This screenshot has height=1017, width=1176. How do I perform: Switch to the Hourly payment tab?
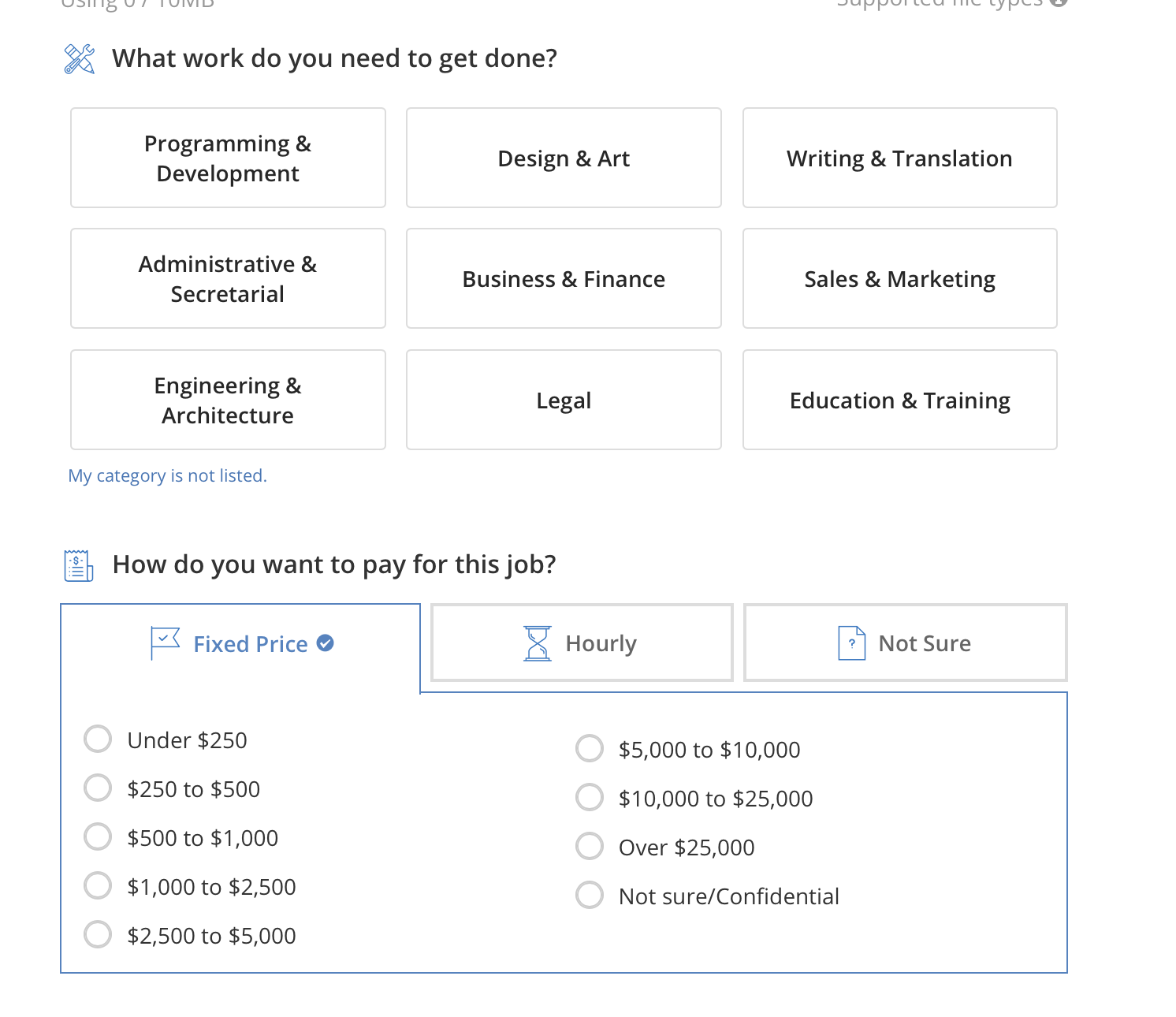pyautogui.click(x=582, y=643)
